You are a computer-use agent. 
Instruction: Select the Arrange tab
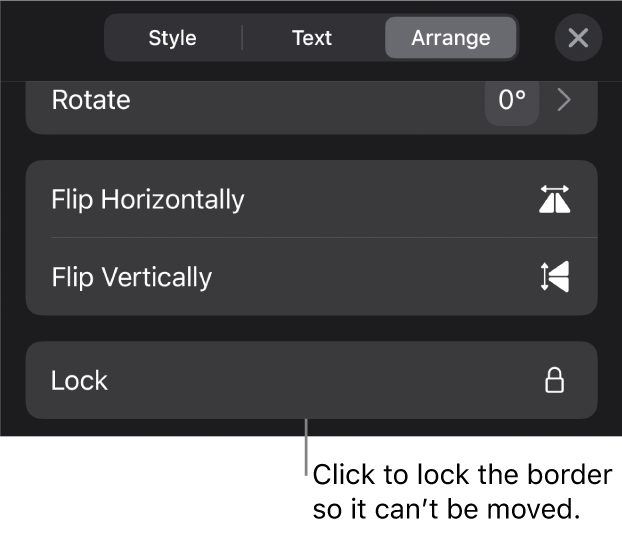(x=451, y=38)
